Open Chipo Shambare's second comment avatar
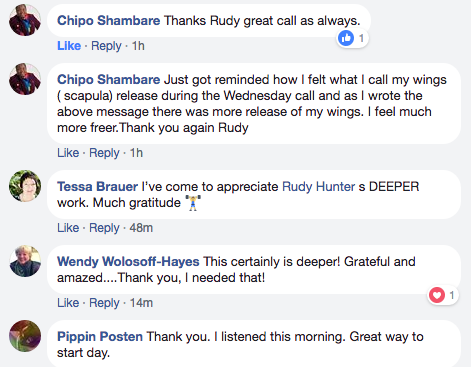The height and width of the screenshot is (367, 471). tap(25, 79)
